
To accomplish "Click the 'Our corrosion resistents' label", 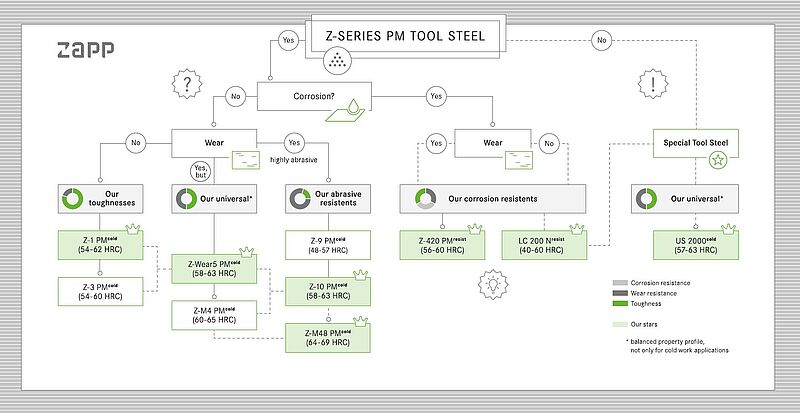I will (493, 199).
